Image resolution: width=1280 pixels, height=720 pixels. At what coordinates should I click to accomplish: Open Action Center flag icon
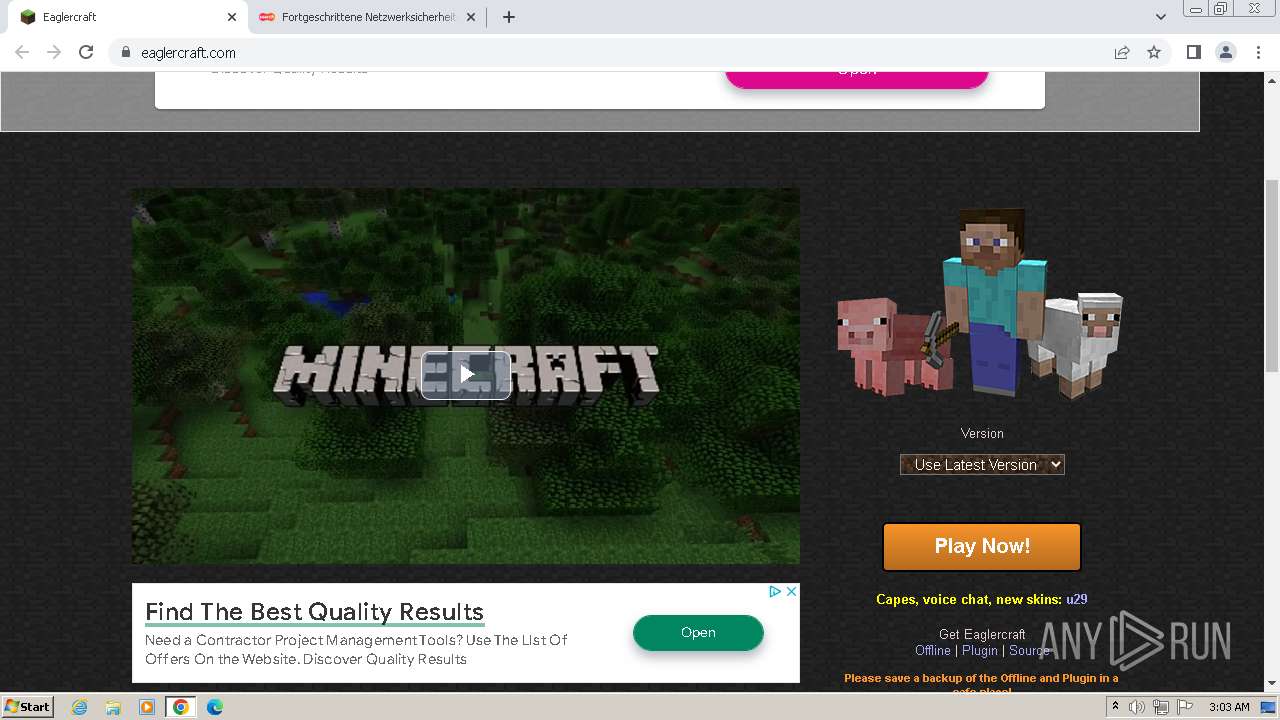pos(1185,707)
